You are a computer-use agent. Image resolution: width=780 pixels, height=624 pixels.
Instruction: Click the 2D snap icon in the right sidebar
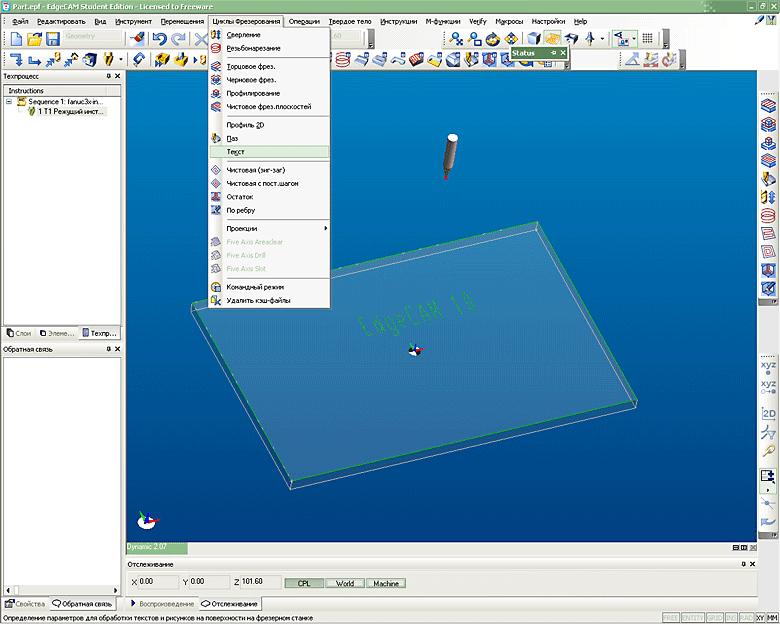(769, 414)
